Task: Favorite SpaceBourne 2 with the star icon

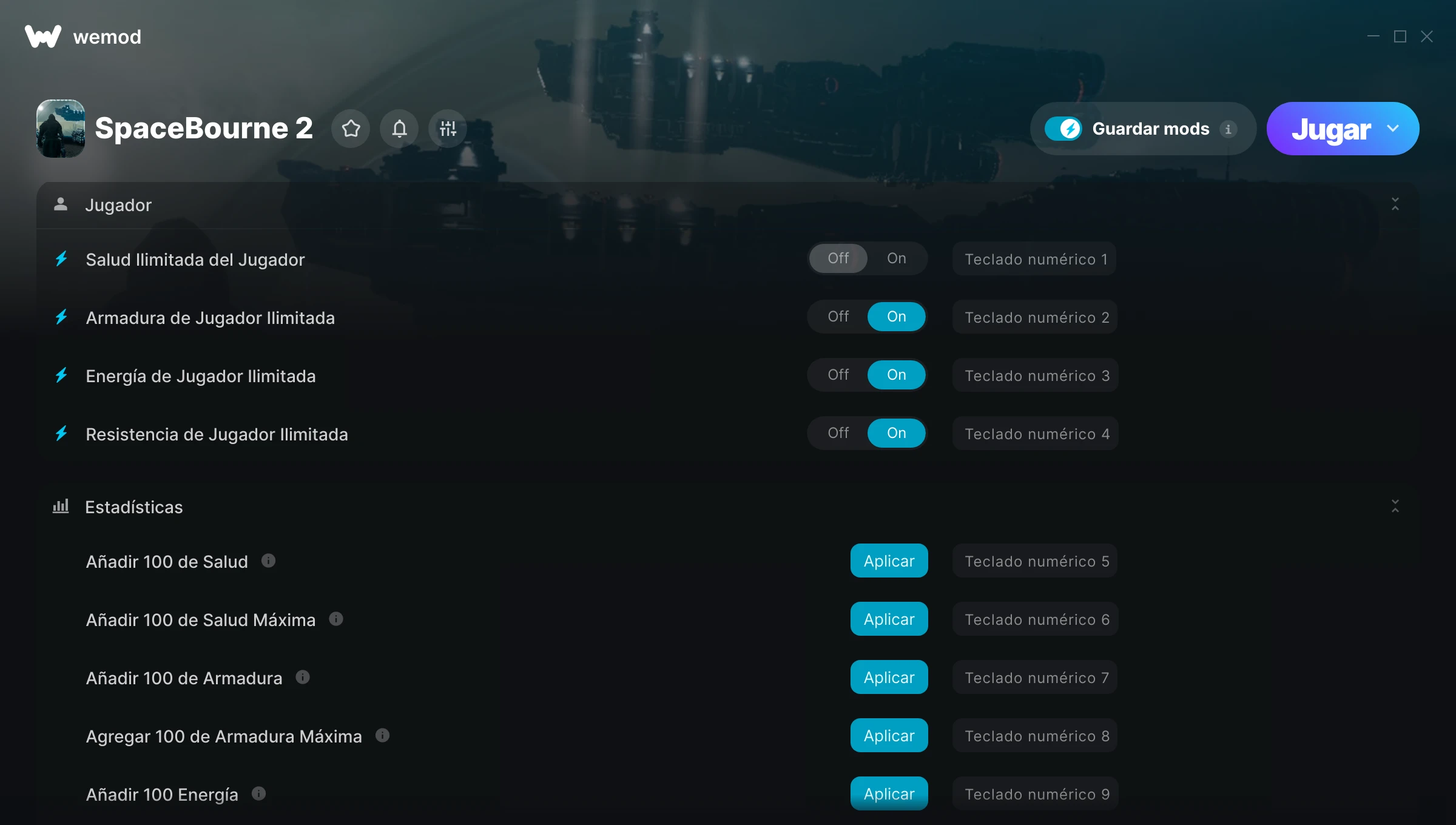Action: [x=351, y=129]
